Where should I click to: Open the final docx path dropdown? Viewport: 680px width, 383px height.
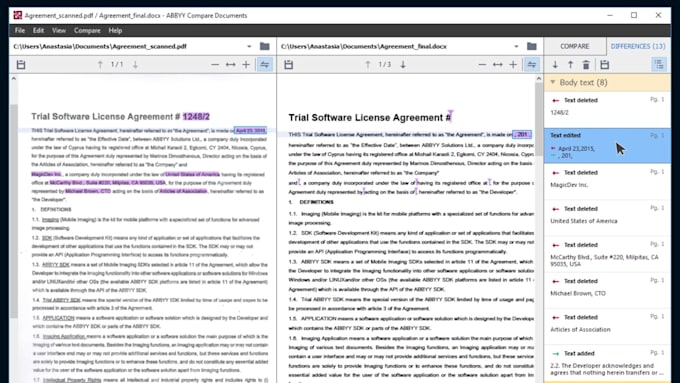pyautogui.click(x=516, y=46)
